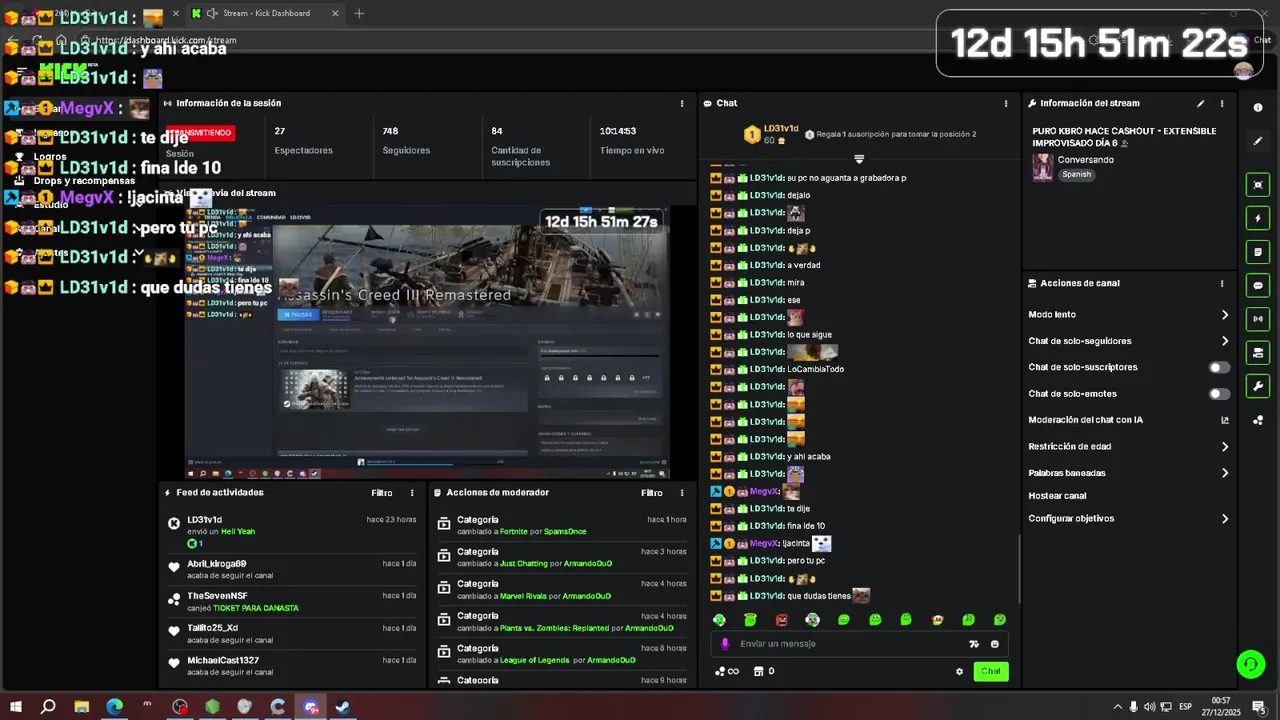1280x720 pixels.
Task: Open the green headset support bubble
Action: point(1250,664)
